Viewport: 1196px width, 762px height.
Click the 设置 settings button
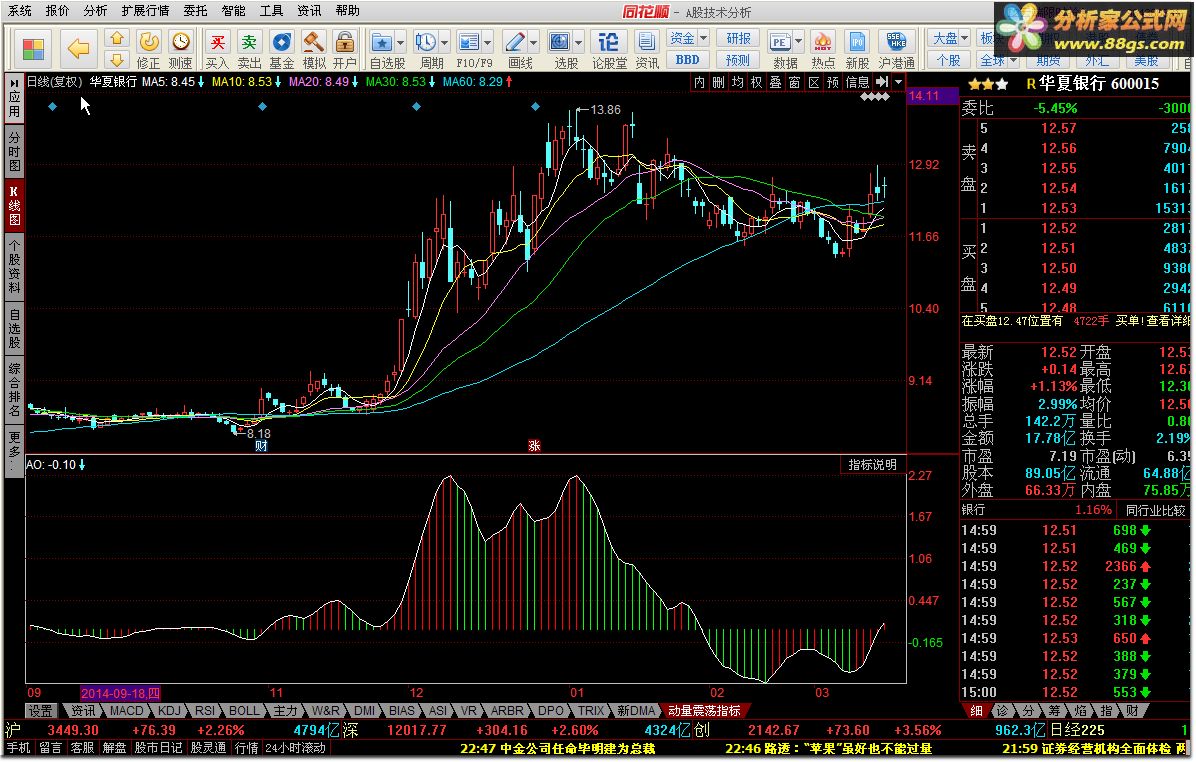pos(40,711)
